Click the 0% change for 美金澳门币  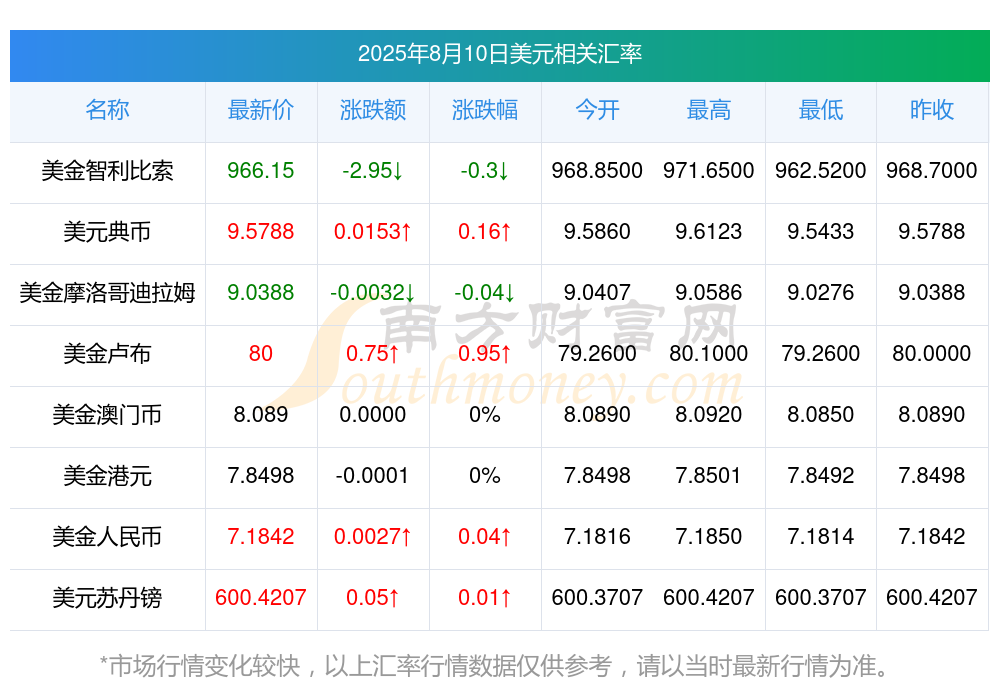click(x=485, y=415)
